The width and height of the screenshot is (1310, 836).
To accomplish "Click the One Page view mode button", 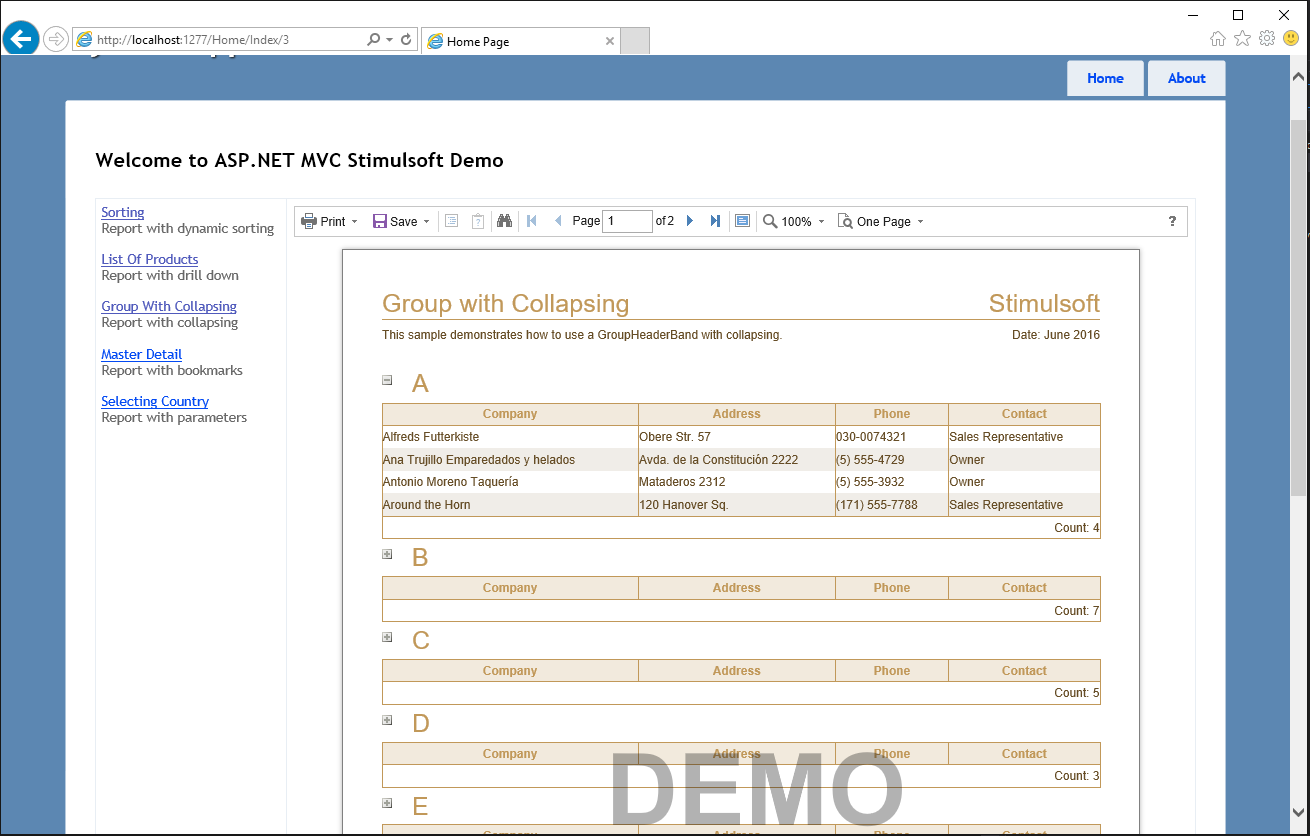I will [x=881, y=222].
